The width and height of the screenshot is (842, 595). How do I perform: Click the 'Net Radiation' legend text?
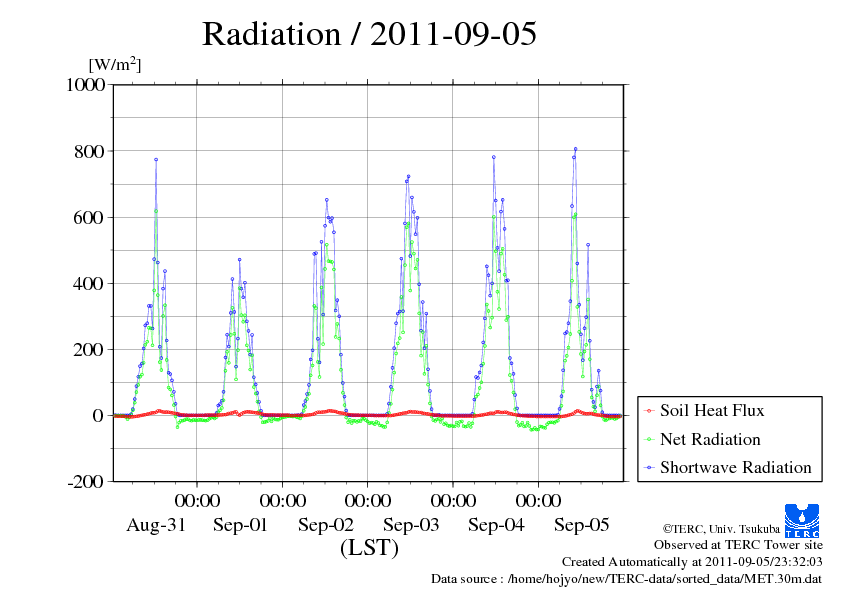710,439
